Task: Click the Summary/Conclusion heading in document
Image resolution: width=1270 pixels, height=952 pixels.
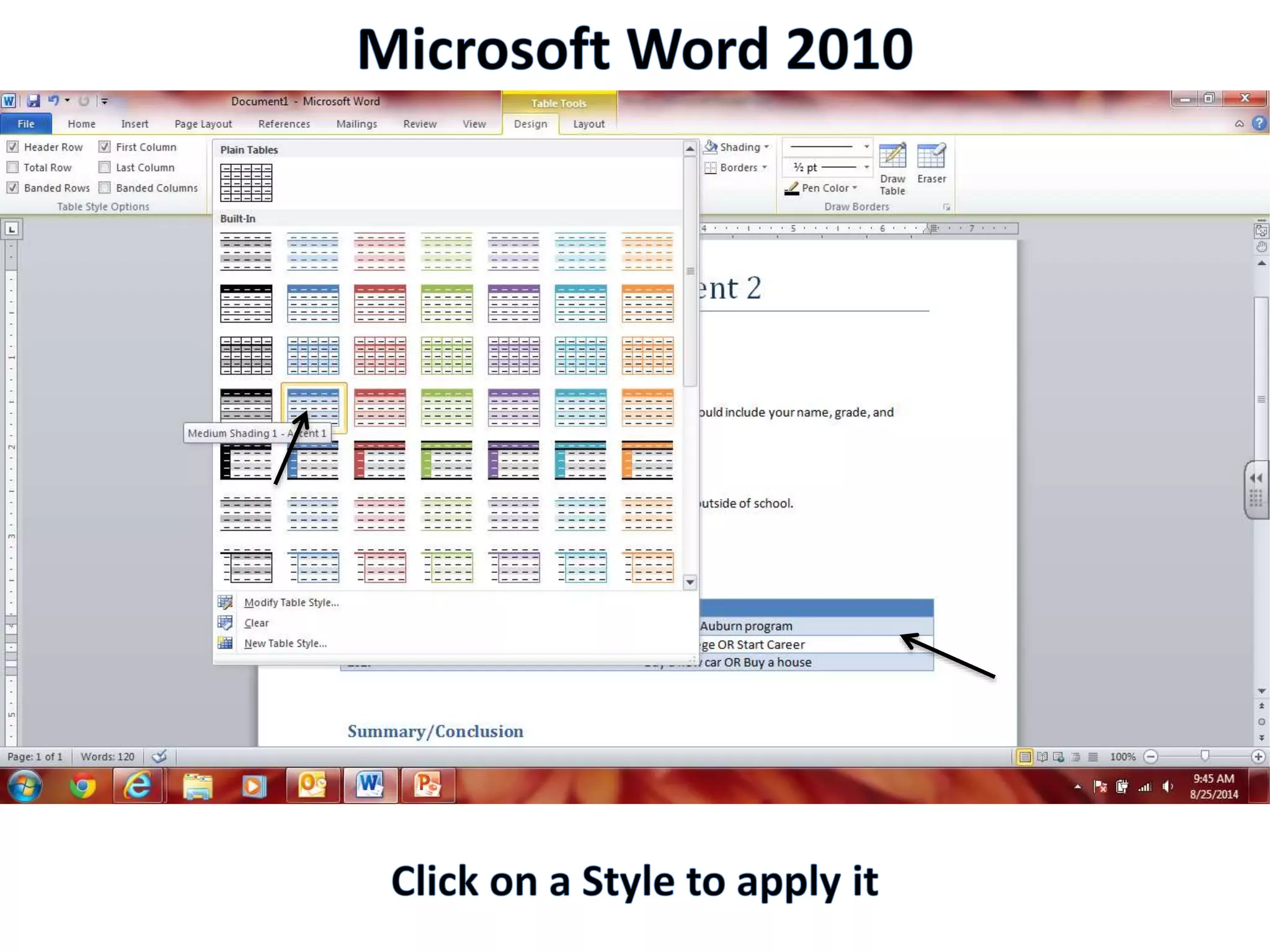Action: tap(435, 731)
